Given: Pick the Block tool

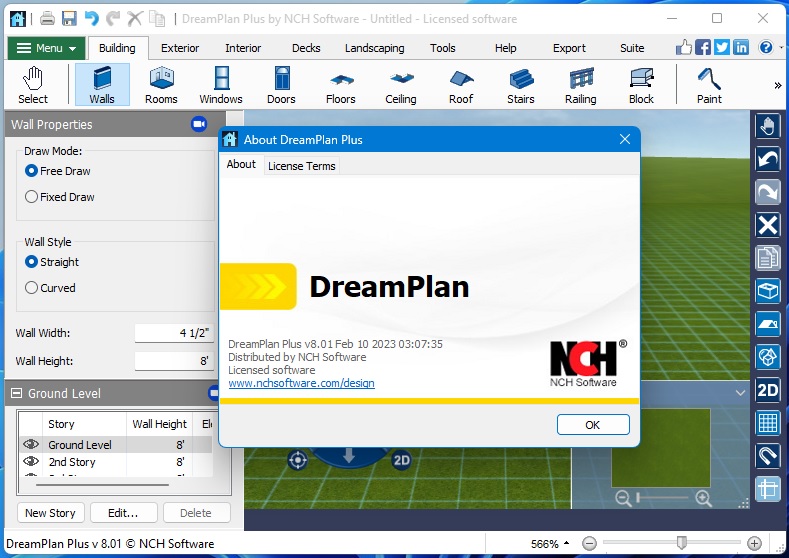Looking at the screenshot, I should (641, 85).
